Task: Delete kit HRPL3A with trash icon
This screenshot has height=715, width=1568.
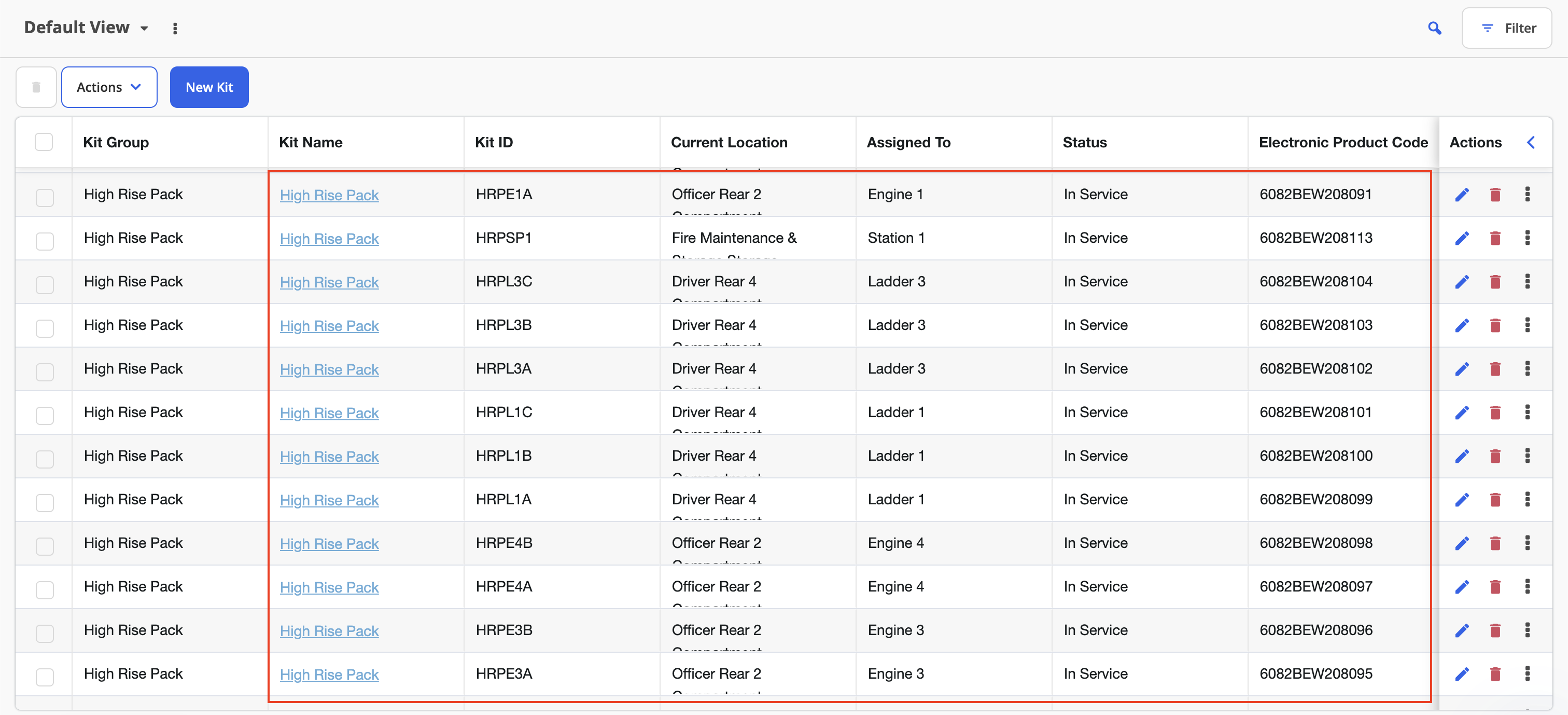Action: coord(1495,369)
